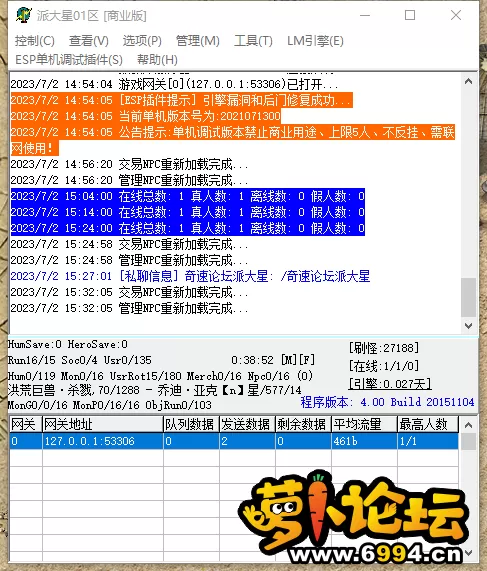Image resolution: width=487 pixels, height=571 pixels.
Task: Minimize the 派大星01区 window
Action: click(x=365, y=15)
